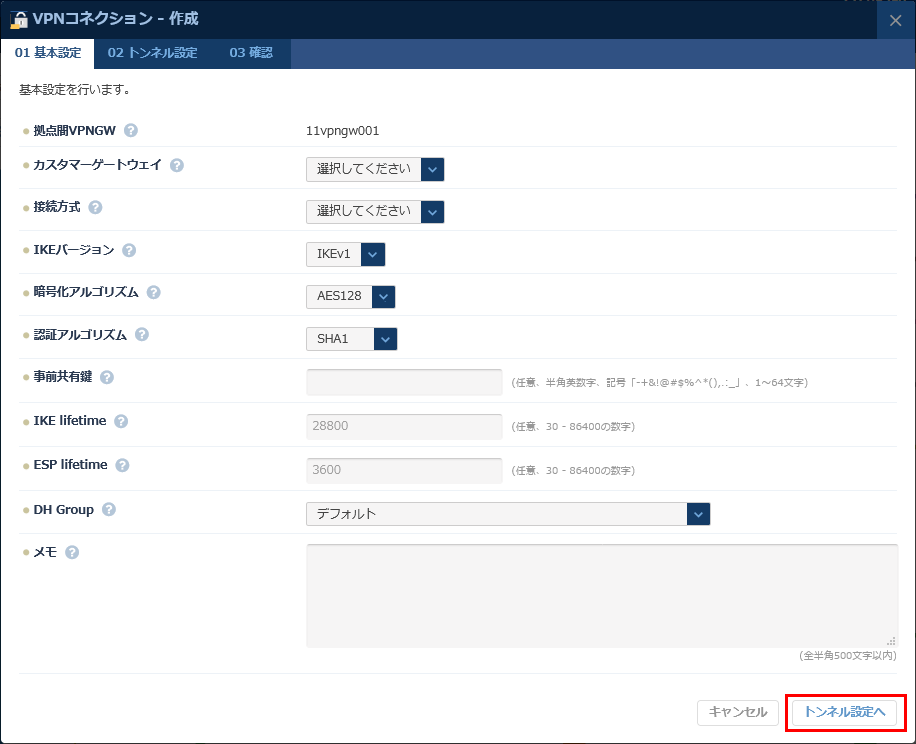Image resolution: width=916 pixels, height=744 pixels.
Task: Focus the メモ text area
Action: point(601,595)
